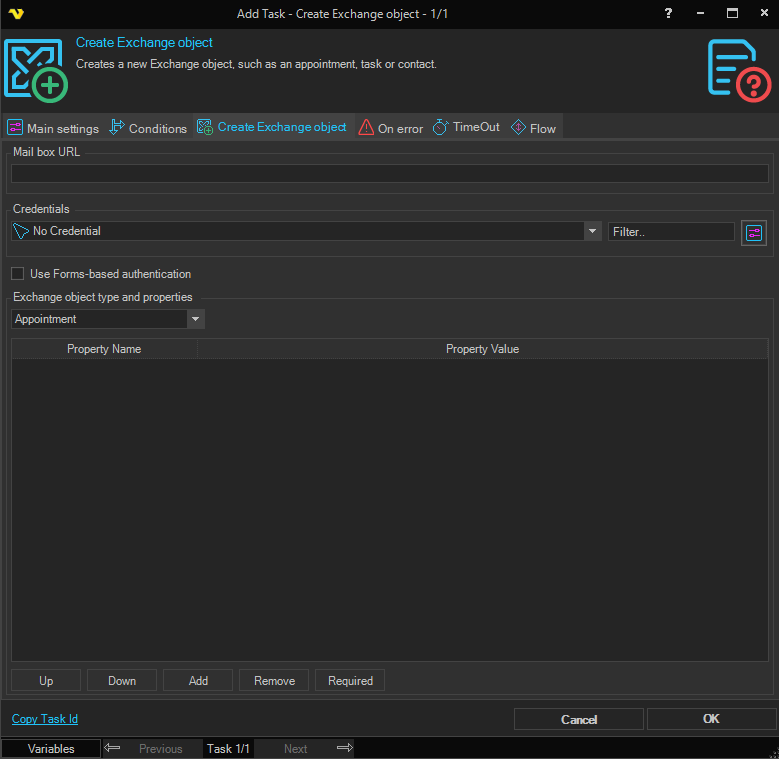
Task: Click the stopwatch TimeOut tab icon
Action: tap(440, 128)
